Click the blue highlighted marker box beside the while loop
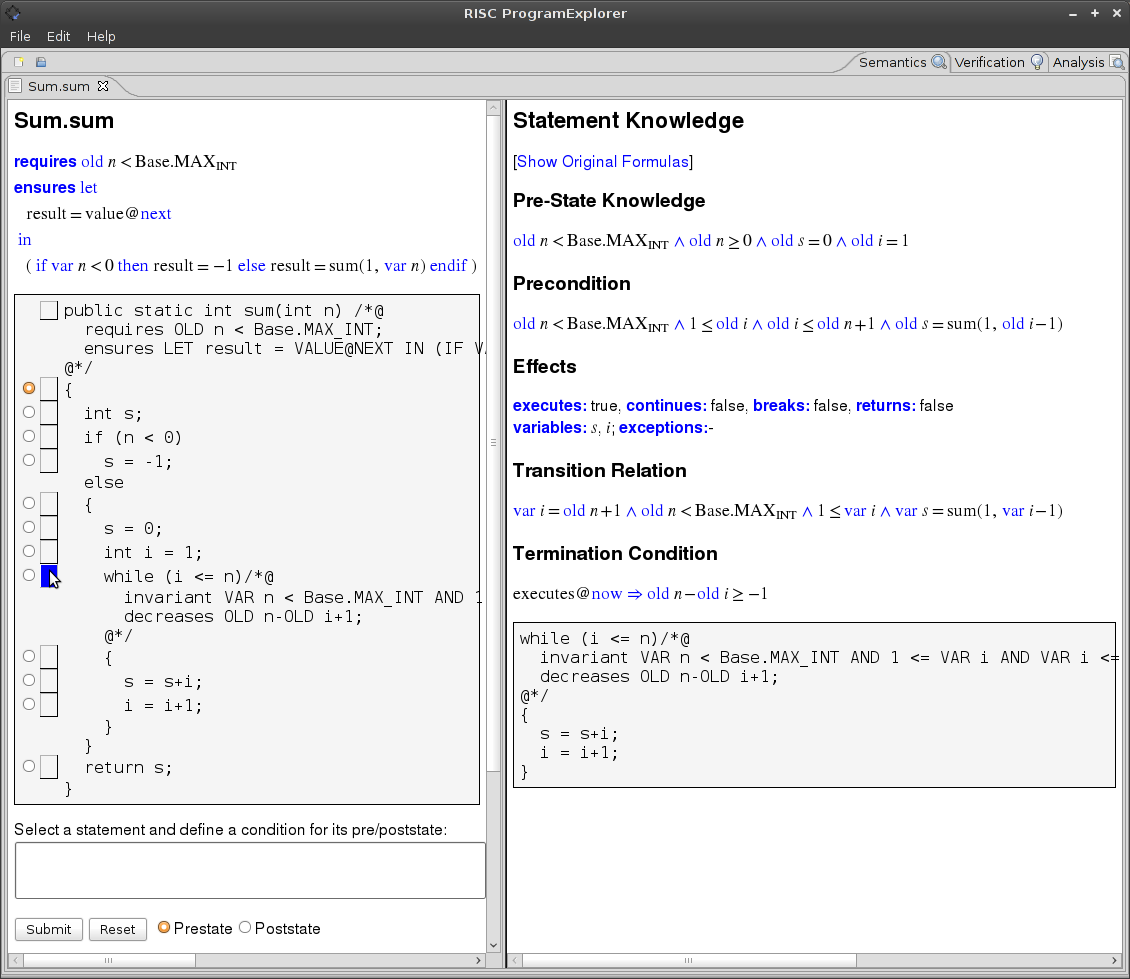 tap(49, 576)
